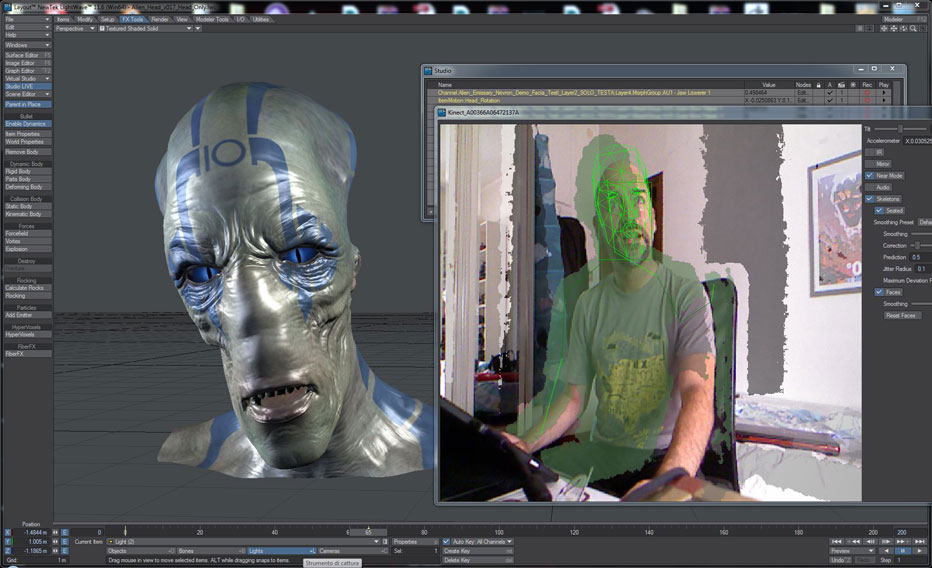Click frame 65 marker on the timeline
Viewport: 932px width, 568px height.
pyautogui.click(x=368, y=532)
